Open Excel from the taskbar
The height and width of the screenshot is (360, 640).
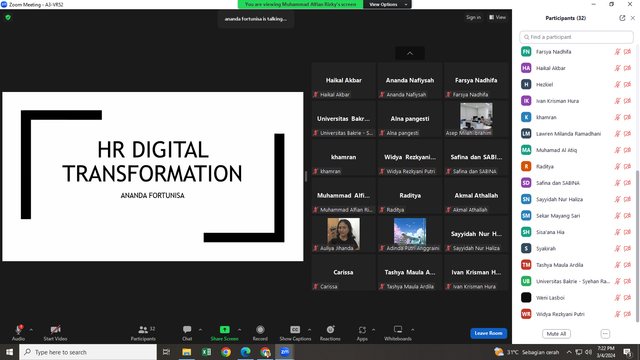tap(206, 352)
